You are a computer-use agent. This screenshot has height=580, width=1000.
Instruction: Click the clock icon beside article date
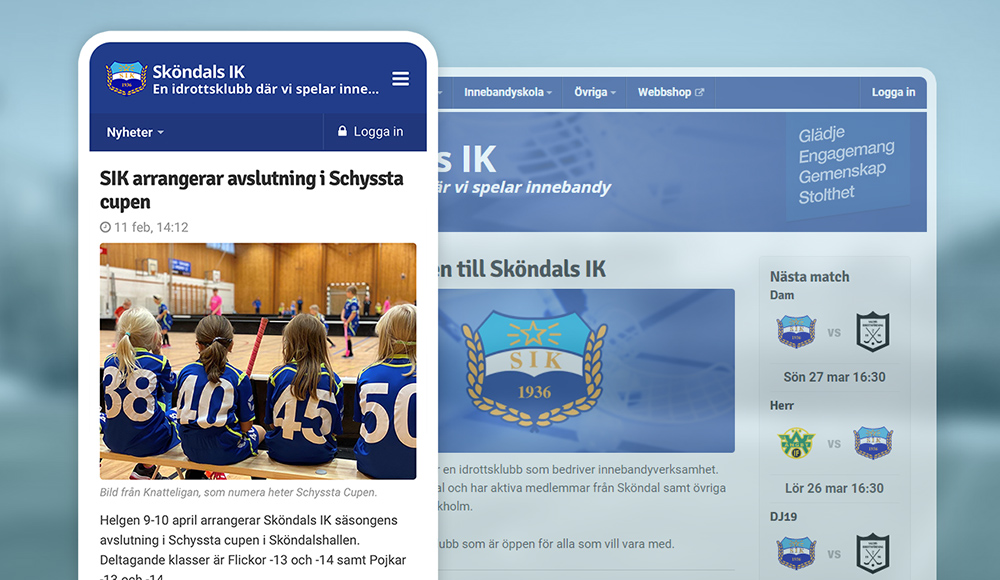[105, 228]
